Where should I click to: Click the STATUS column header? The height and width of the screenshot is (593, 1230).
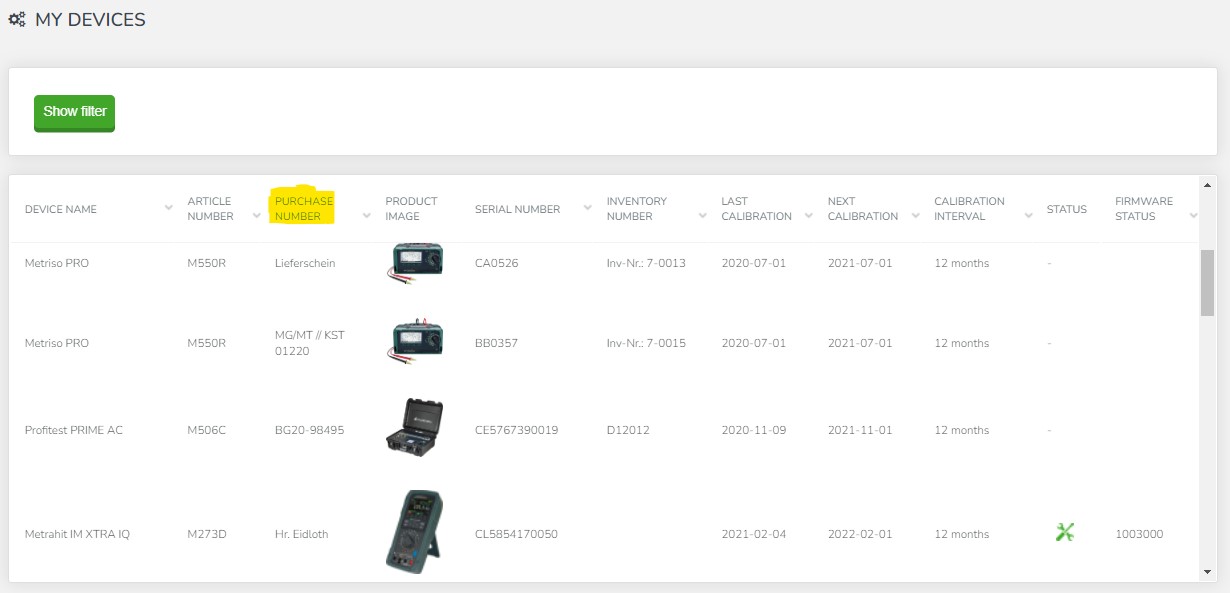click(x=1067, y=209)
